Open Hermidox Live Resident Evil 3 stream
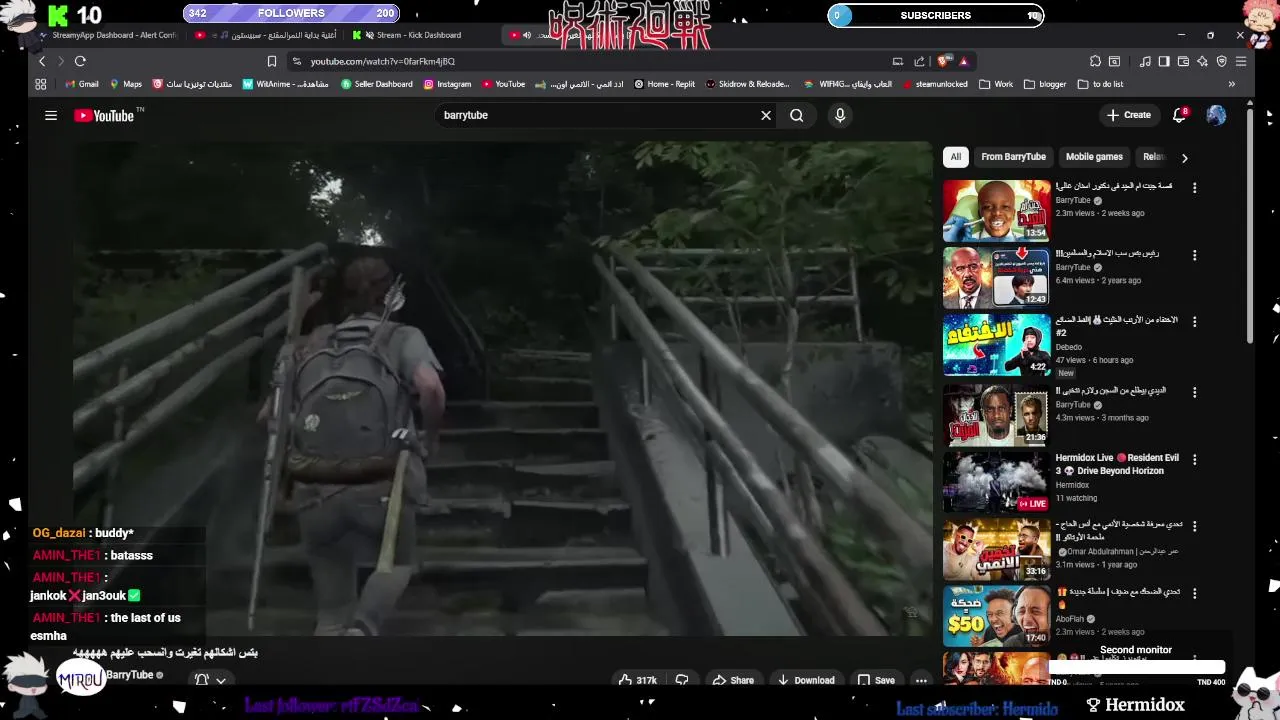1280x720 pixels. click(997, 482)
